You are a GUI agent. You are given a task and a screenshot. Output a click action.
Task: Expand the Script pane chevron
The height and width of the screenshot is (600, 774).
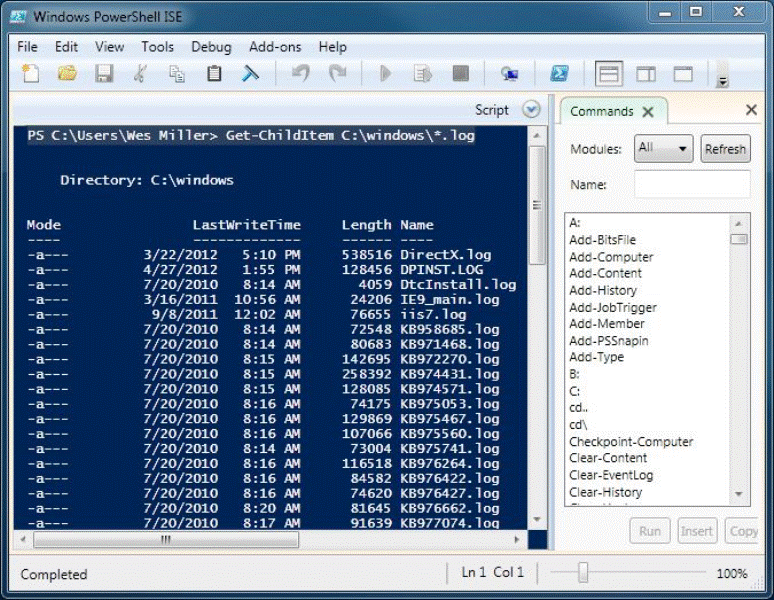tap(532, 110)
